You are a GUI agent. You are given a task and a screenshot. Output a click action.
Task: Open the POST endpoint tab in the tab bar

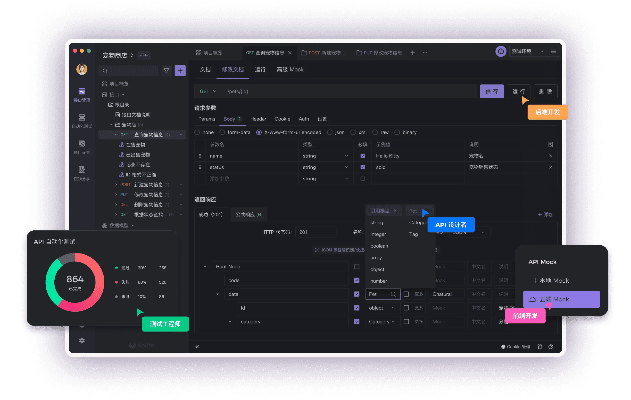[x=324, y=53]
